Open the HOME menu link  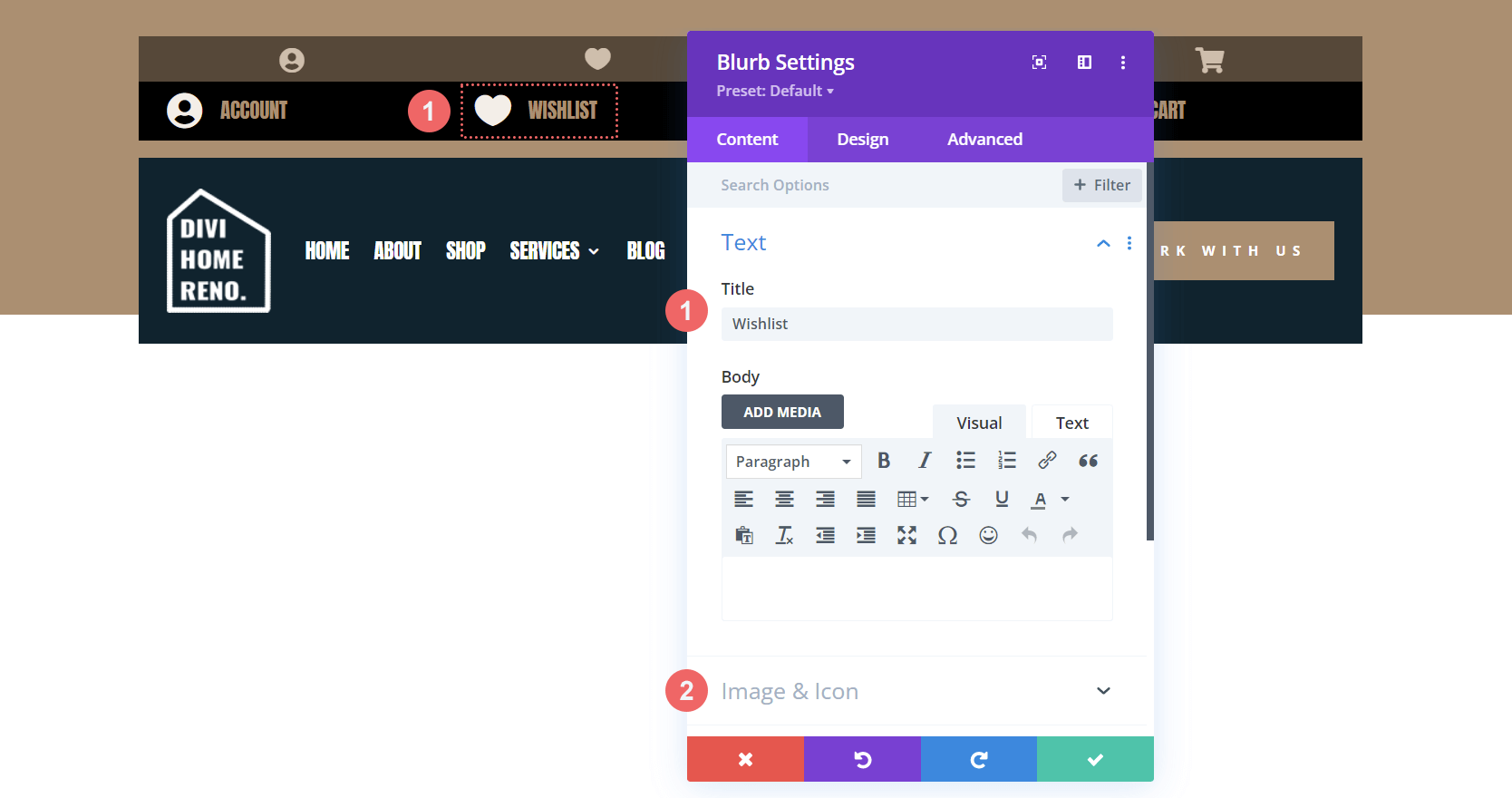coord(327,251)
